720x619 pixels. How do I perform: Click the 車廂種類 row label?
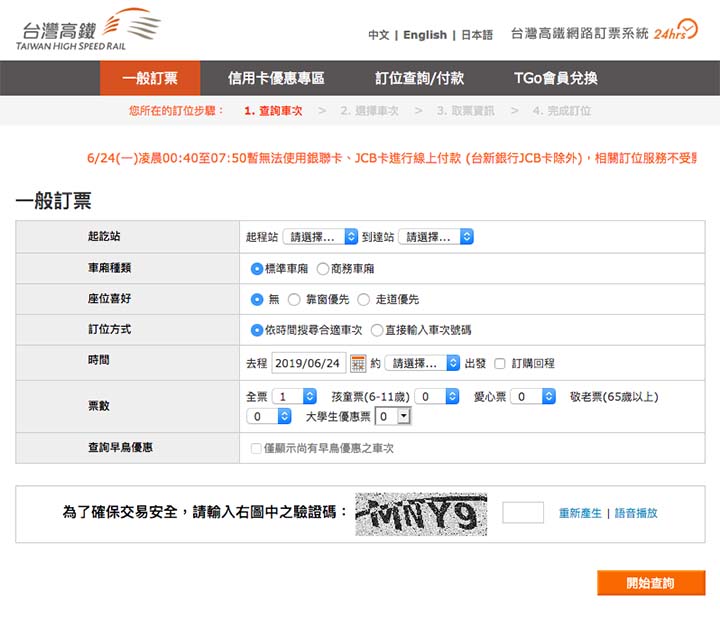click(x=110, y=268)
